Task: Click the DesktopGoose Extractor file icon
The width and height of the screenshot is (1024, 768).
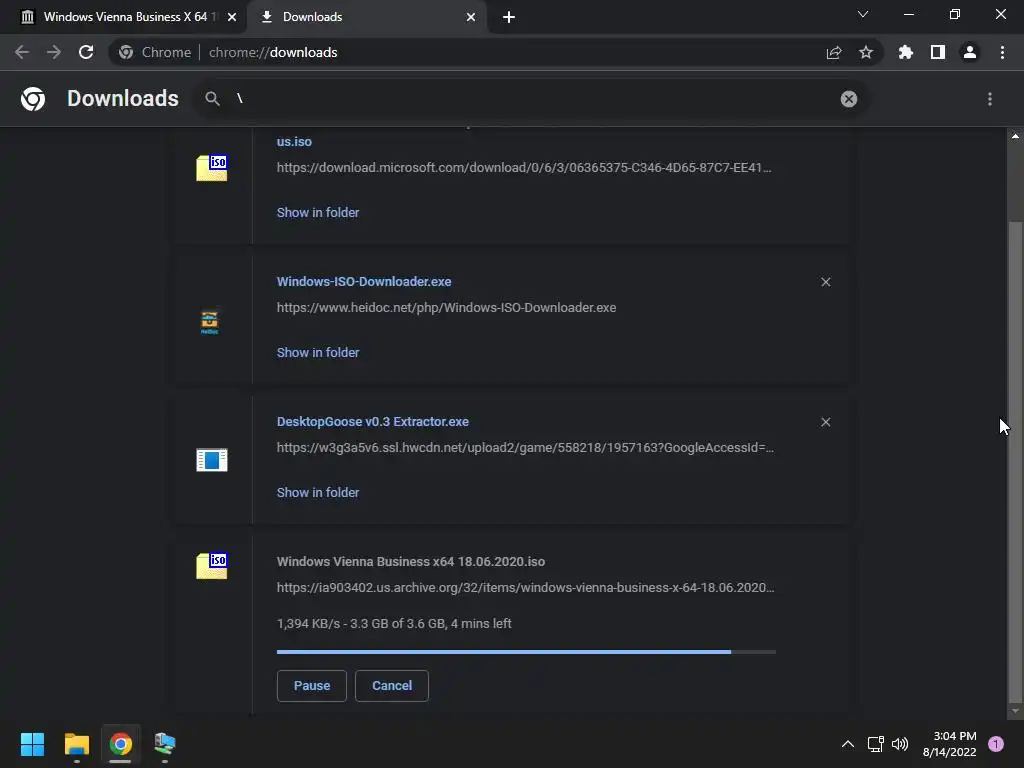Action: (212, 460)
